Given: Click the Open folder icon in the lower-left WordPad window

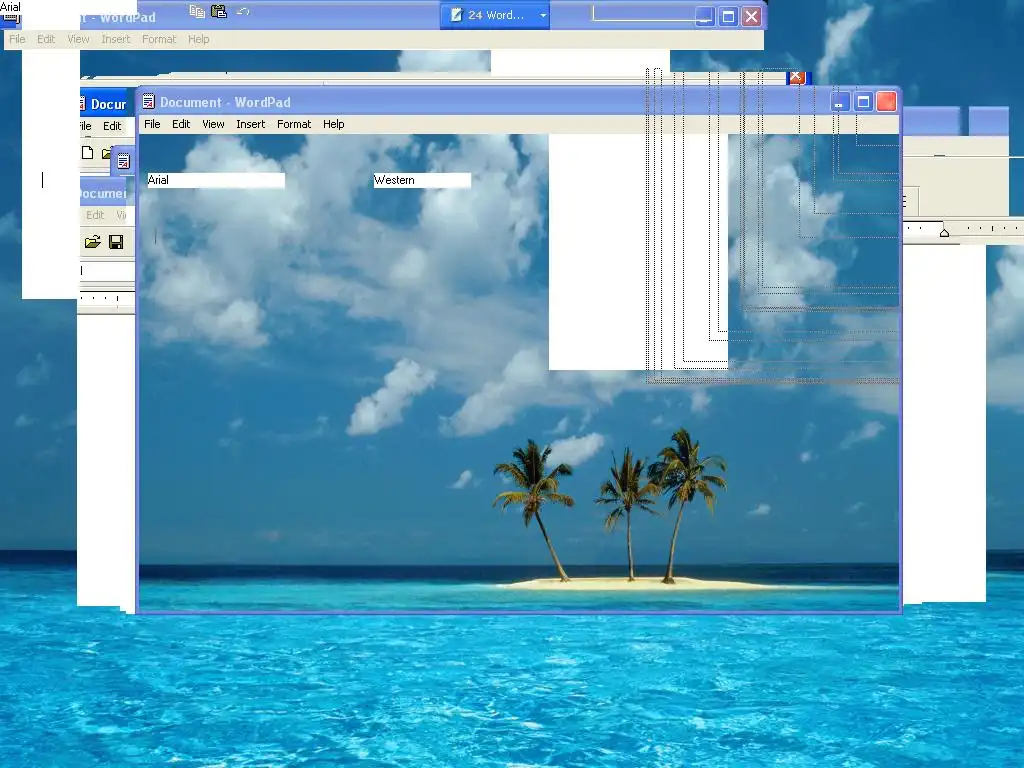Looking at the screenshot, I should (93, 242).
